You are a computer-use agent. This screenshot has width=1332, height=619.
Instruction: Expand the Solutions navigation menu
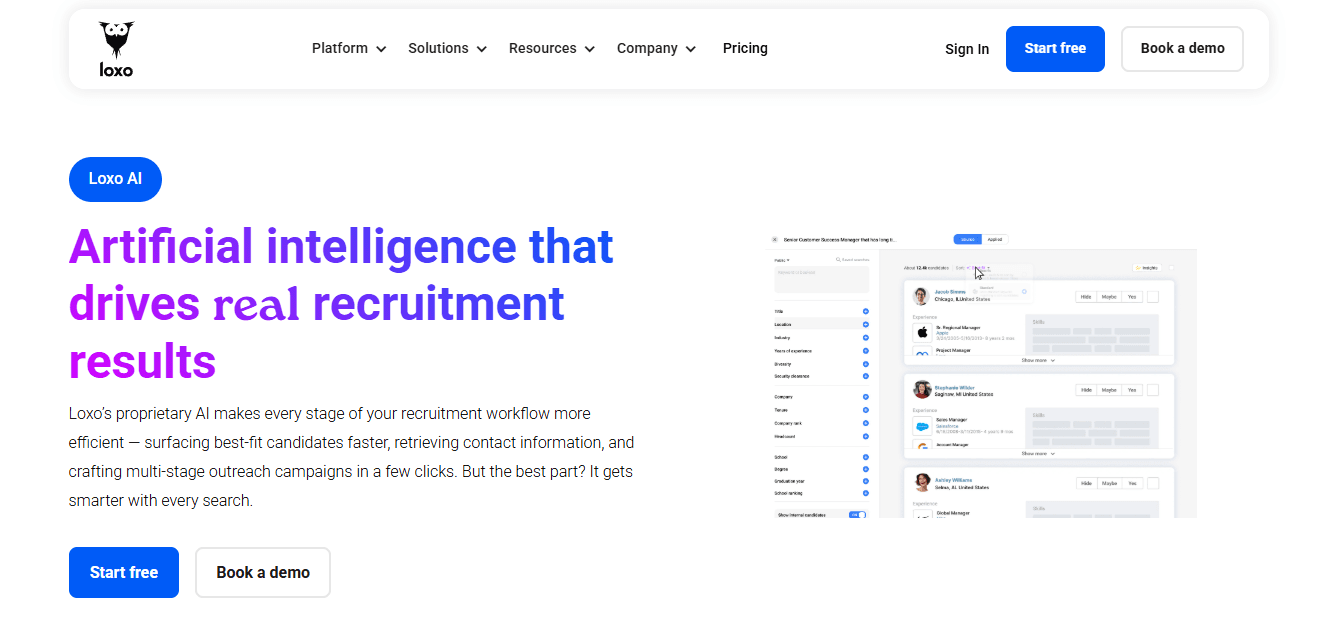(447, 48)
